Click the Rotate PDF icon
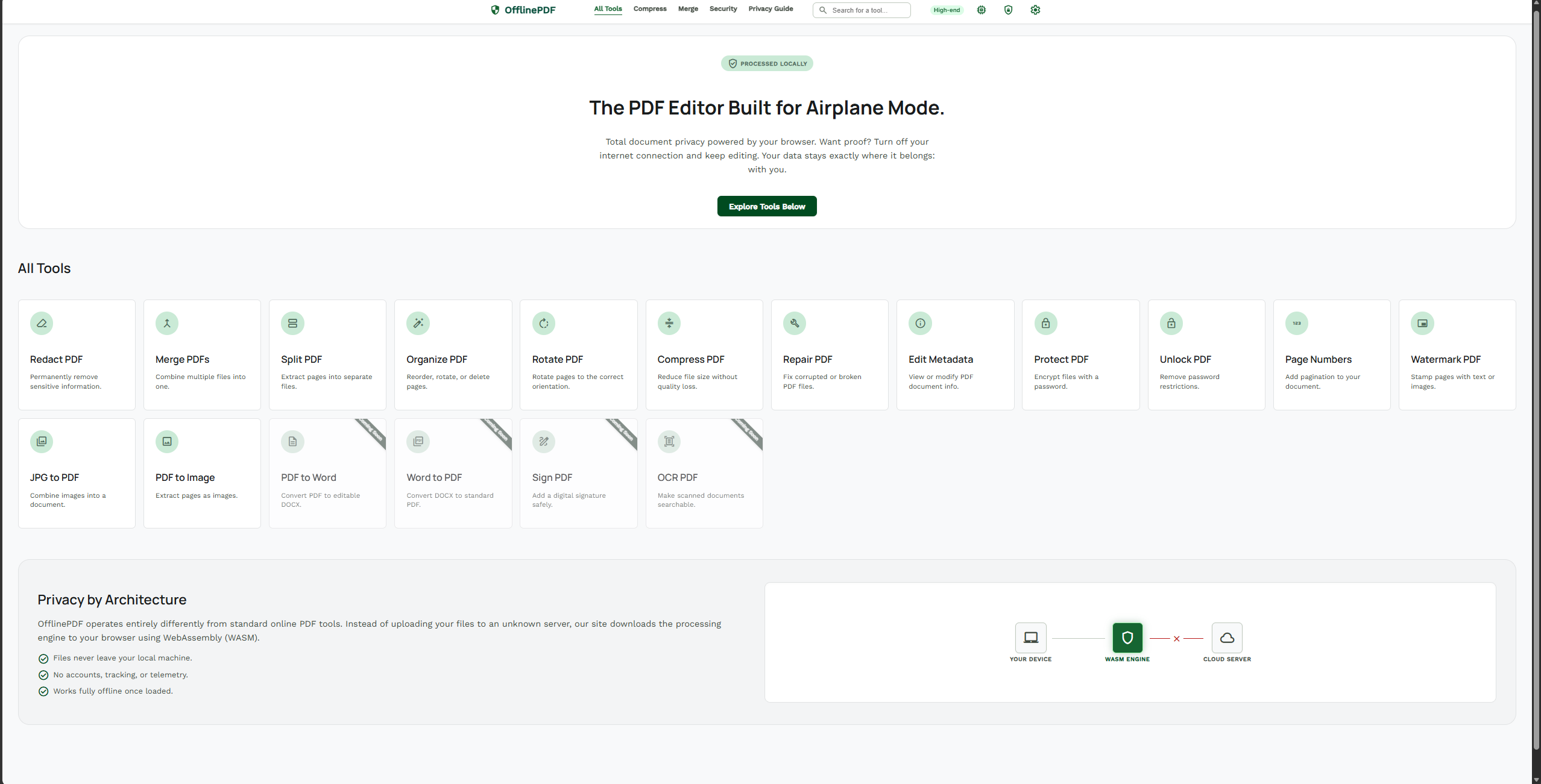 point(544,324)
